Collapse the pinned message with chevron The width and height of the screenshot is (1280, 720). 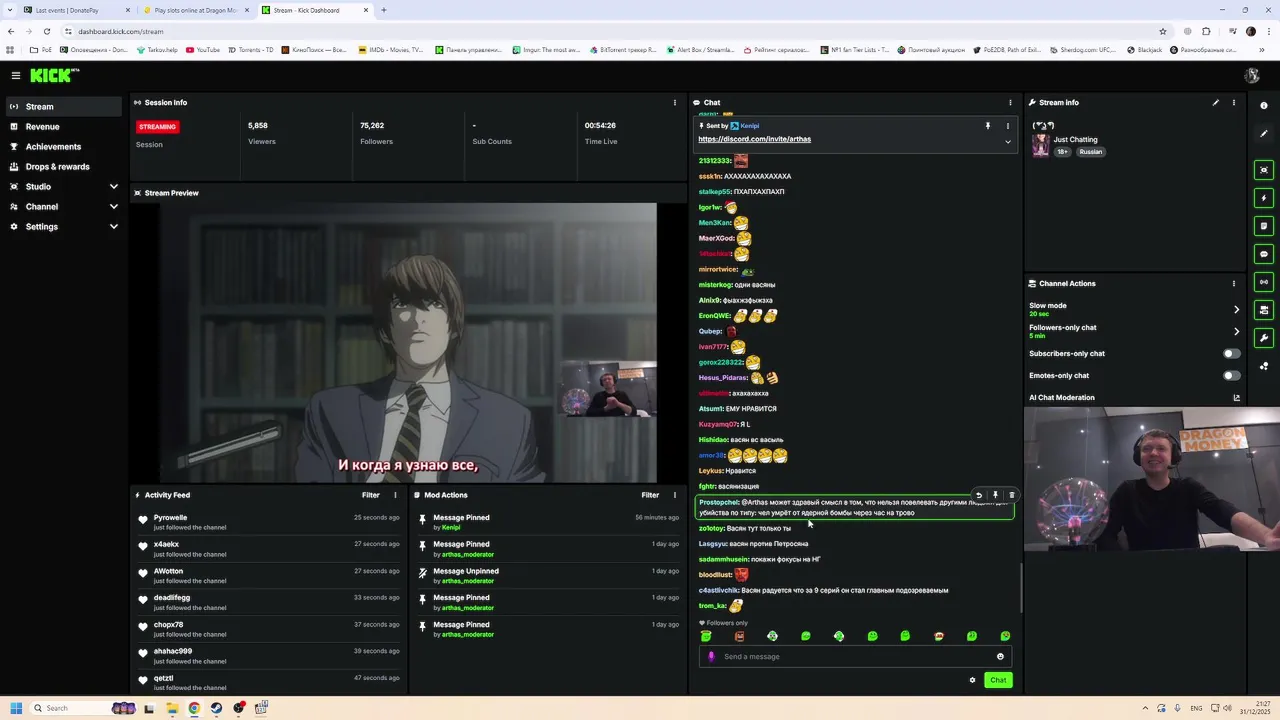coord(1007,142)
